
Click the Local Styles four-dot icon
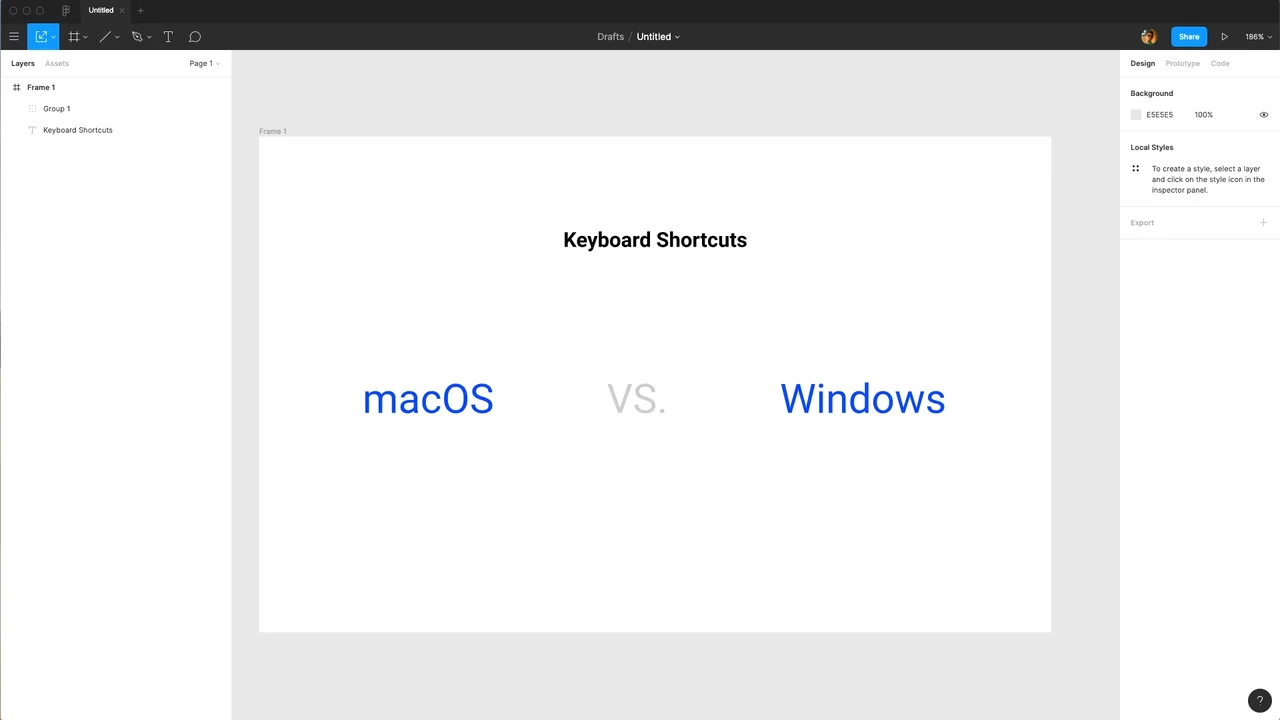[x=1136, y=168]
